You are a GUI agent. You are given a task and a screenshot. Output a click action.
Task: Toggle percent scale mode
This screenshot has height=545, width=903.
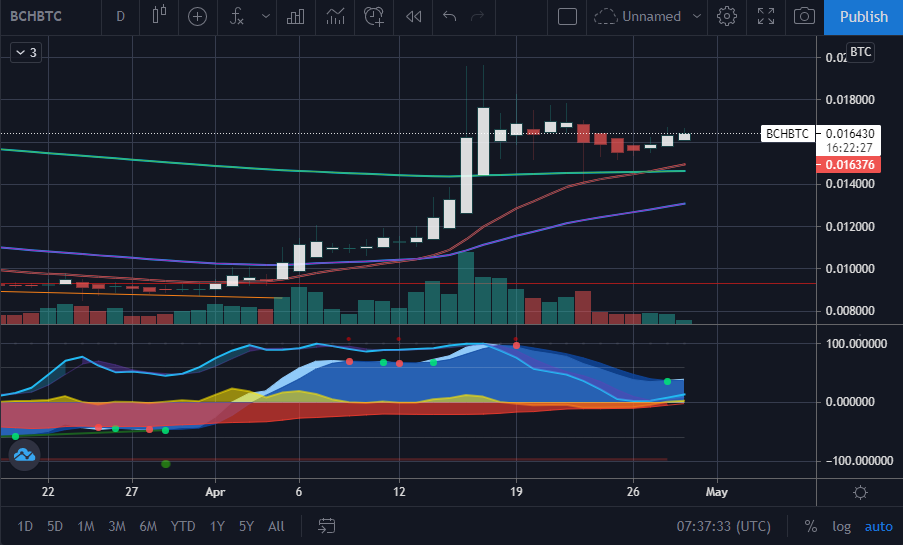[x=810, y=526]
